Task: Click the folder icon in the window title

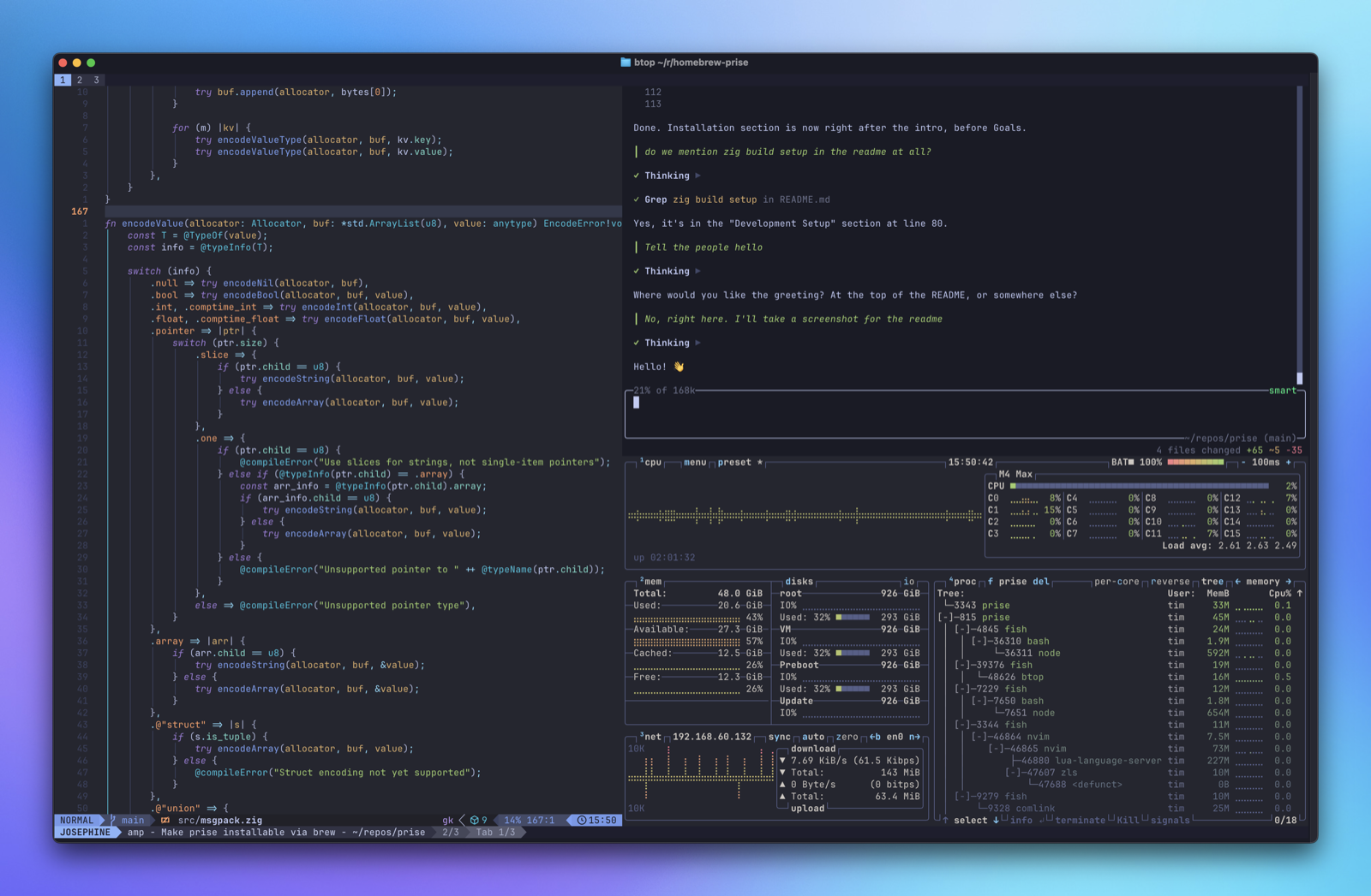Action: pyautogui.click(x=626, y=63)
